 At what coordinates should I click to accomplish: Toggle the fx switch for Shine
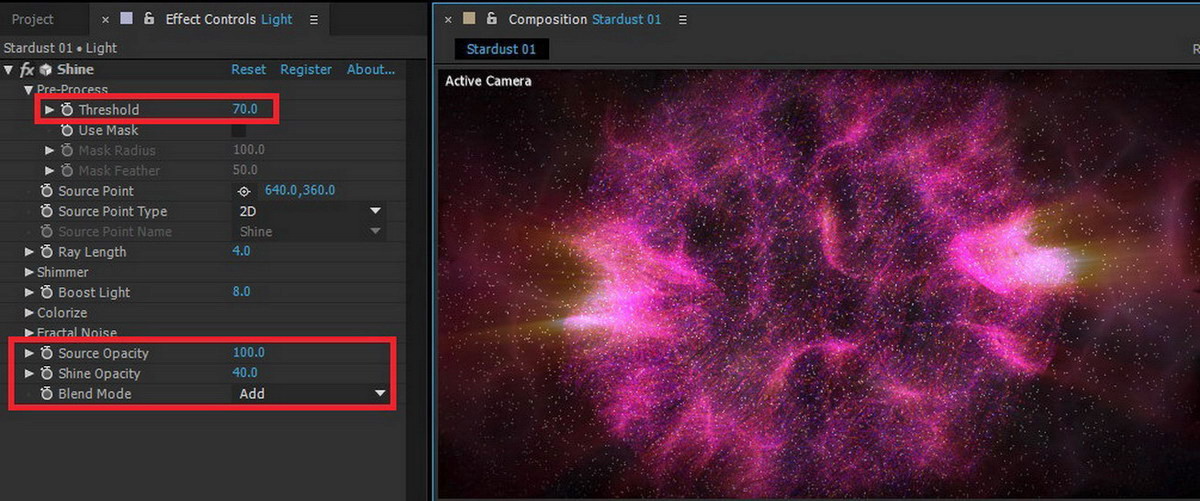(27, 70)
